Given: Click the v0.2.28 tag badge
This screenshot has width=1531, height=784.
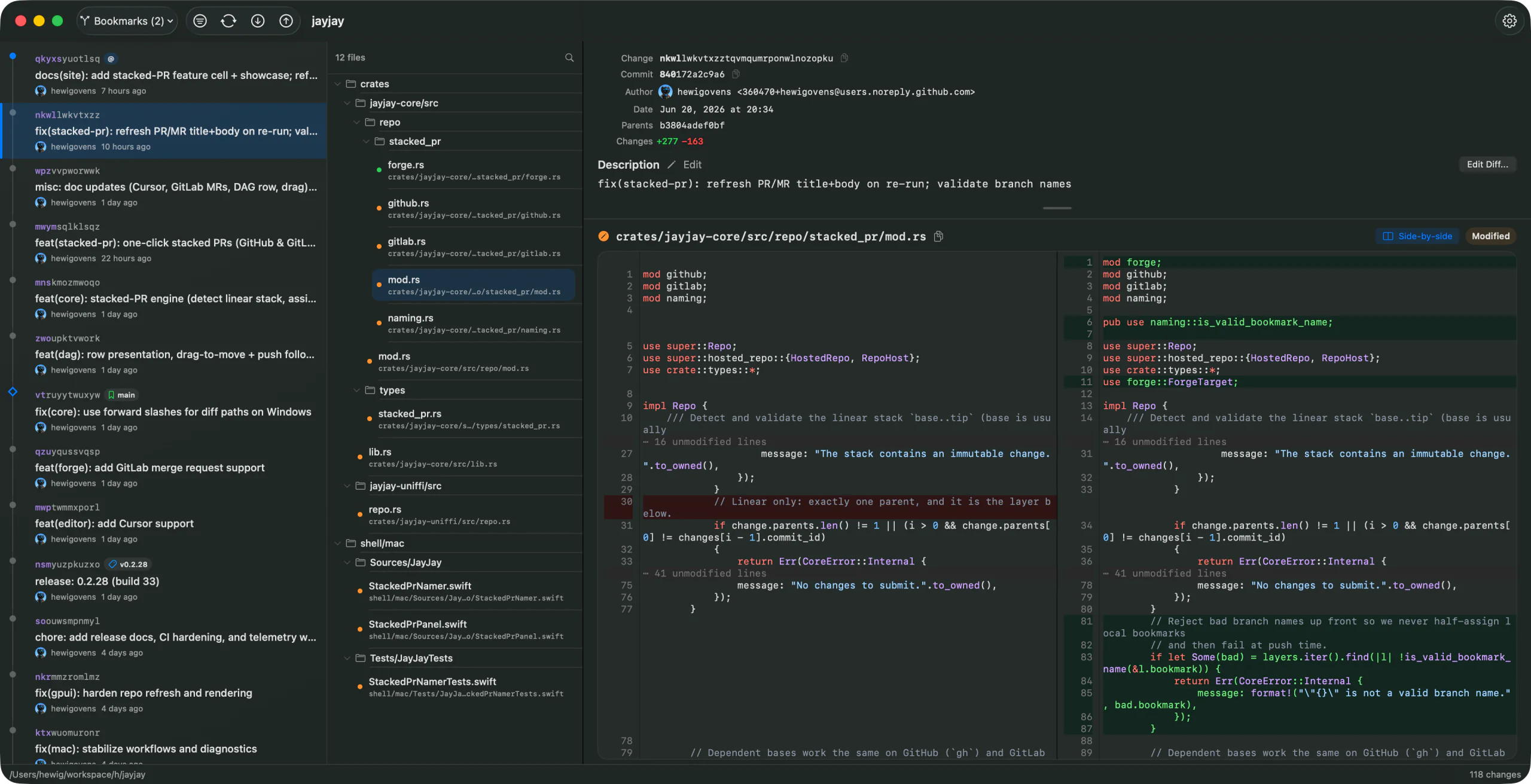Looking at the screenshot, I should click(128, 564).
